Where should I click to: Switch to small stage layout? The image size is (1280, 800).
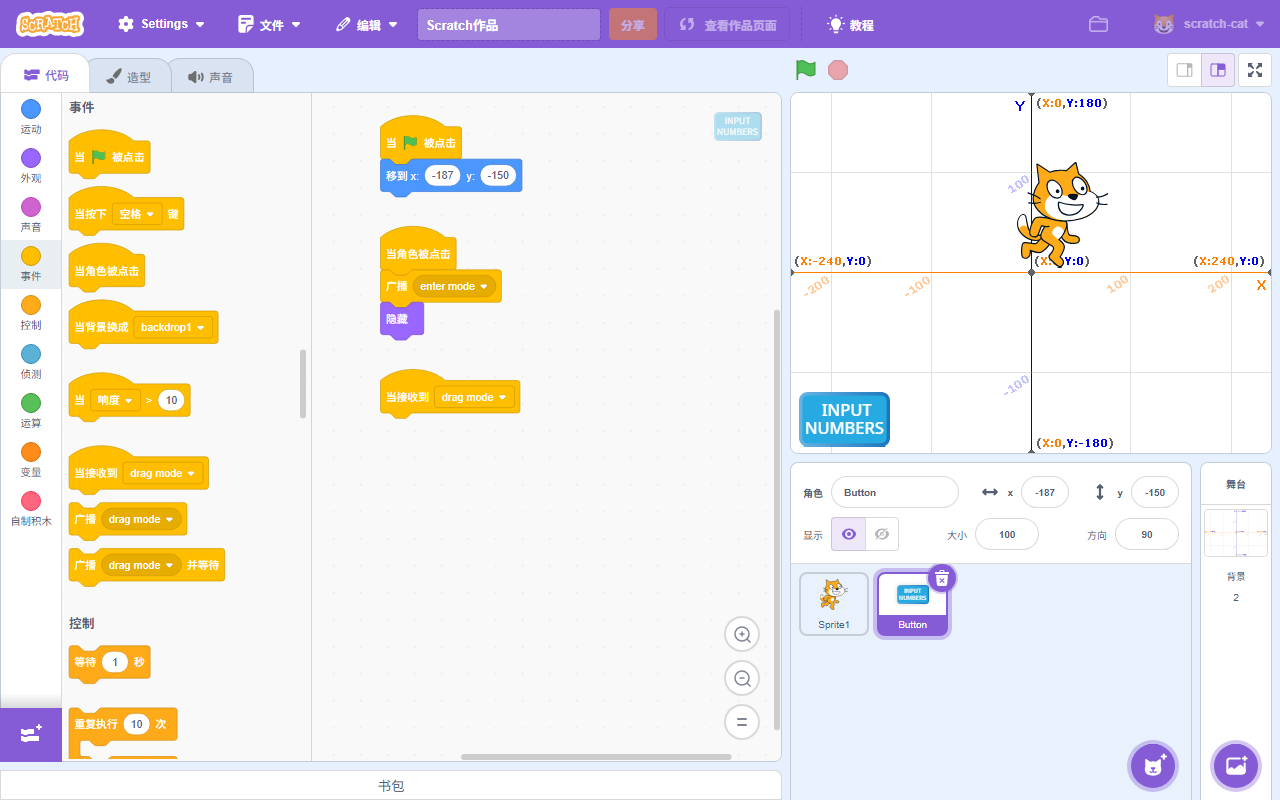[x=1185, y=70]
